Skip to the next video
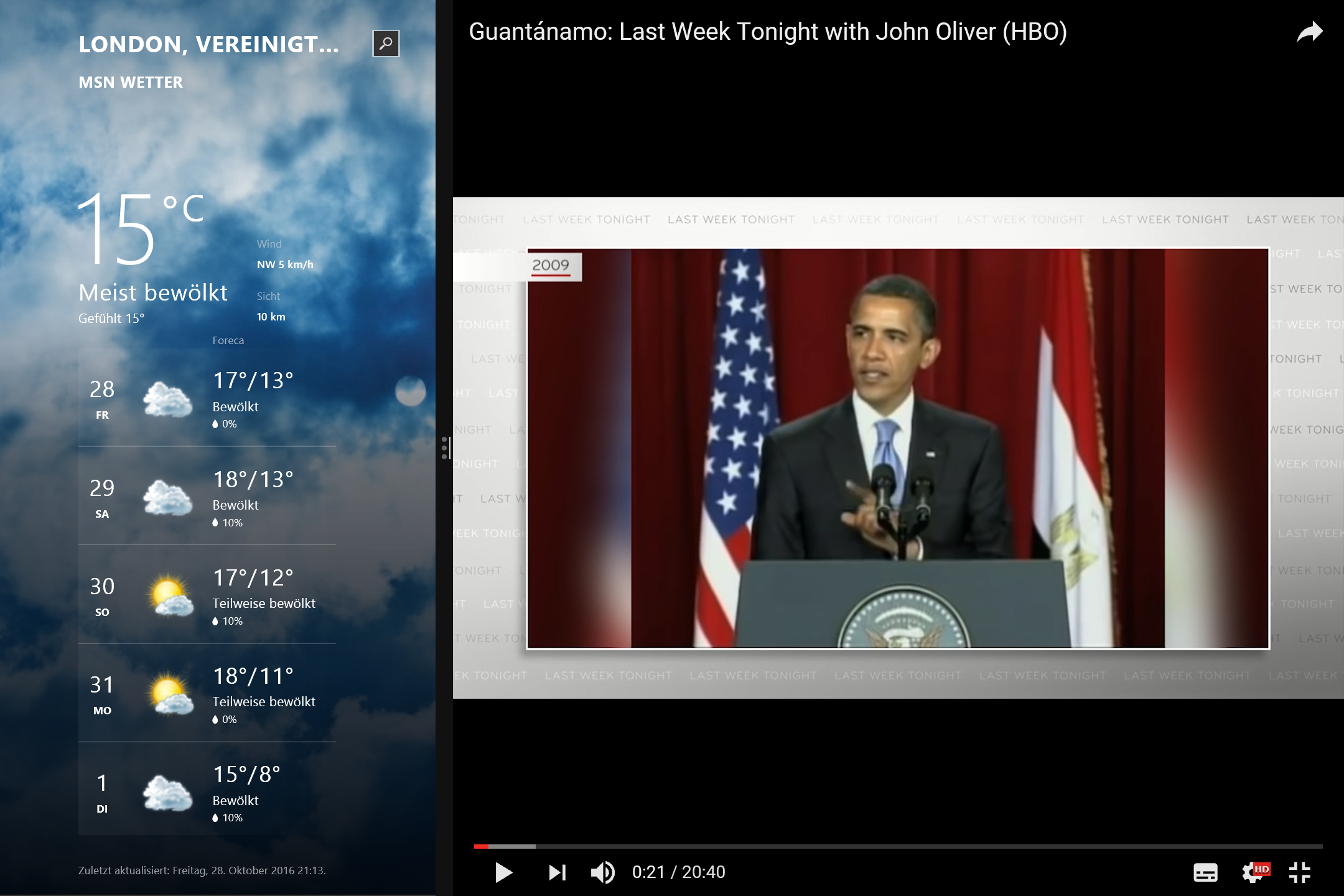1344x896 pixels. 557,872
